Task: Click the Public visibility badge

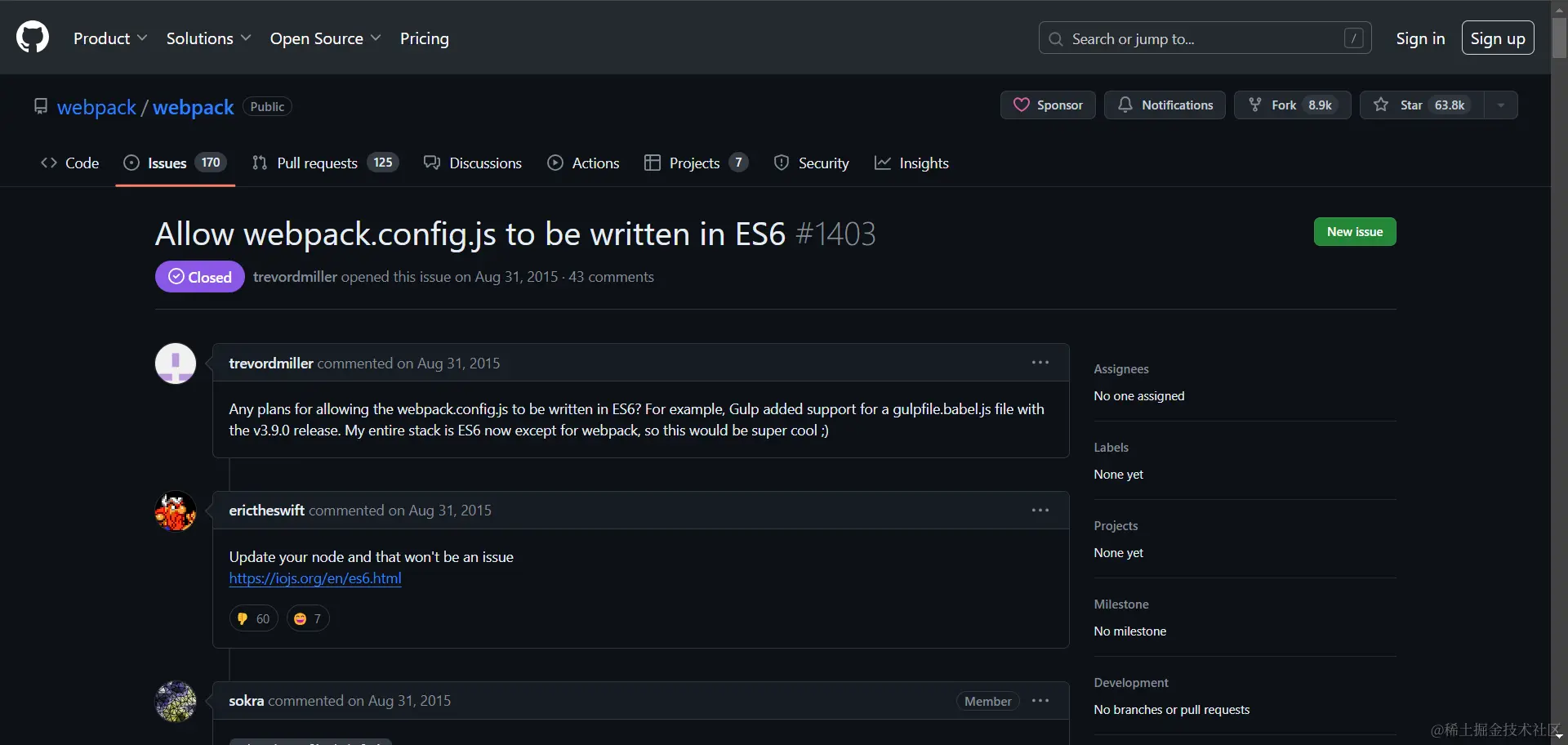Action: 267,107
